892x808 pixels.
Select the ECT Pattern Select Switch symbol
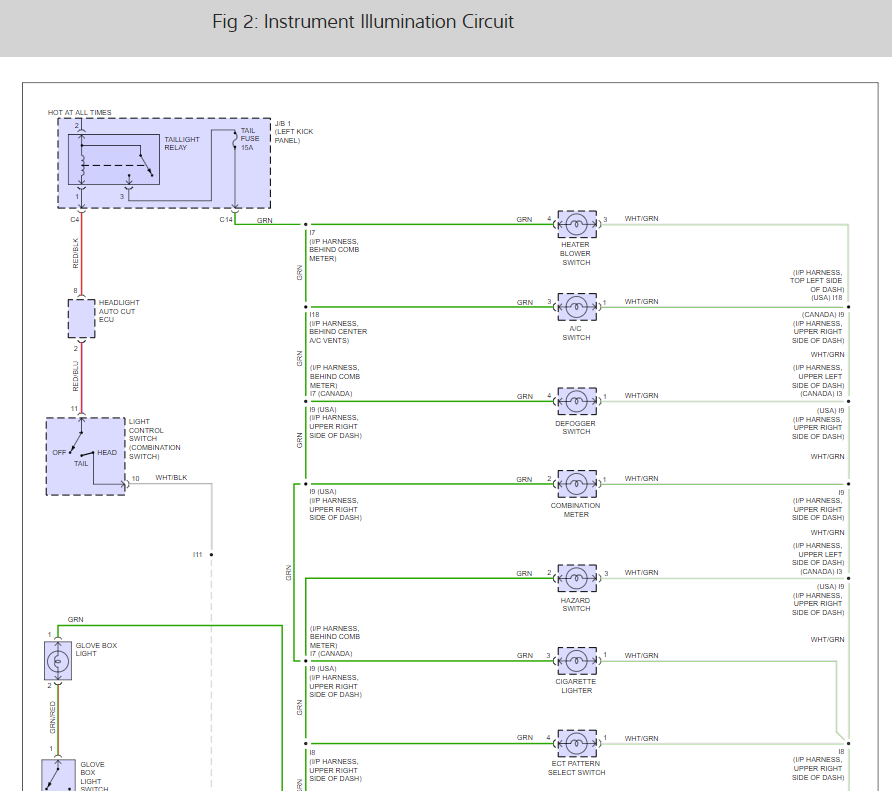[x=576, y=744]
